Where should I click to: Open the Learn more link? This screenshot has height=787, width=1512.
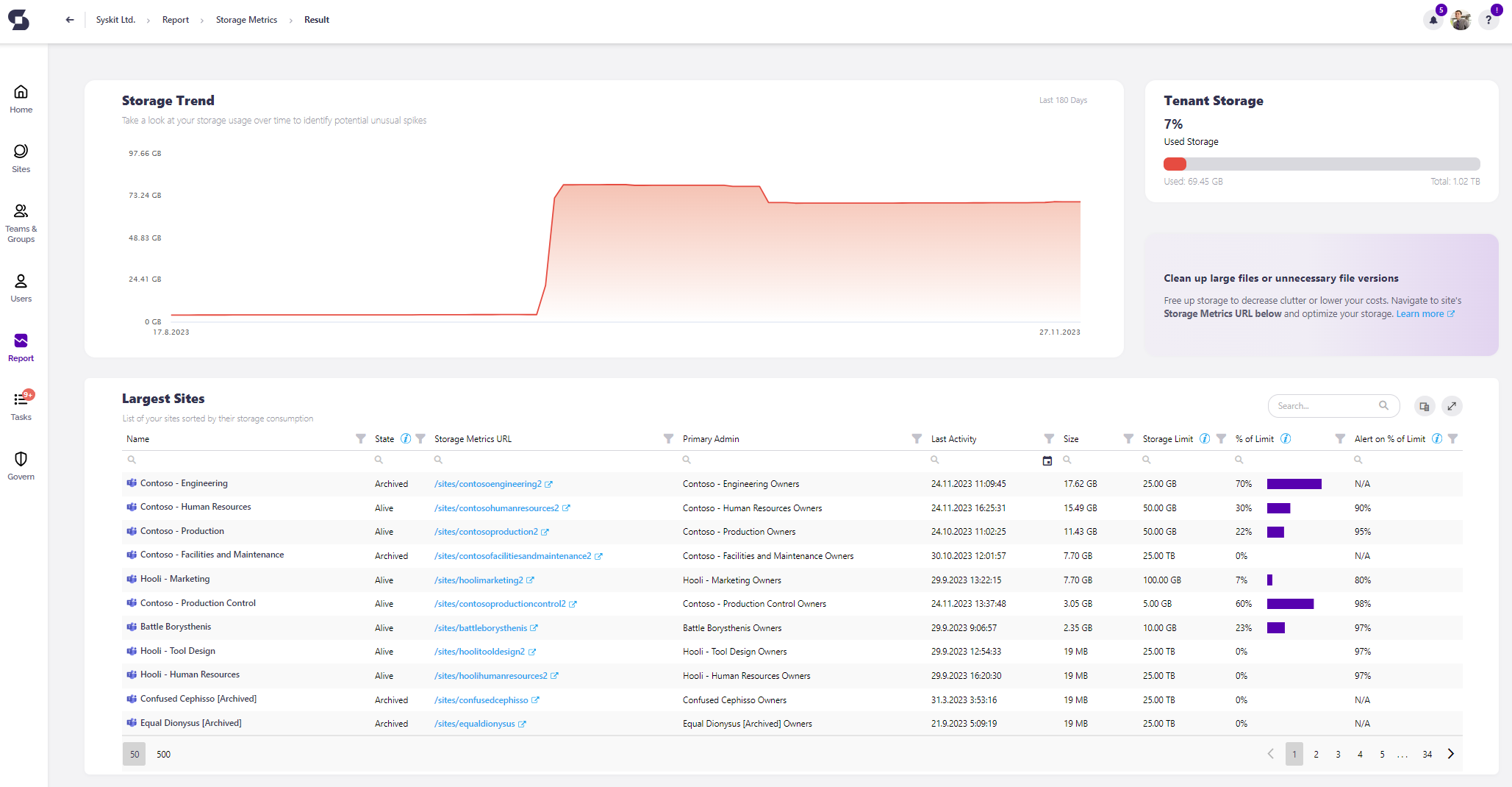[1425, 314]
